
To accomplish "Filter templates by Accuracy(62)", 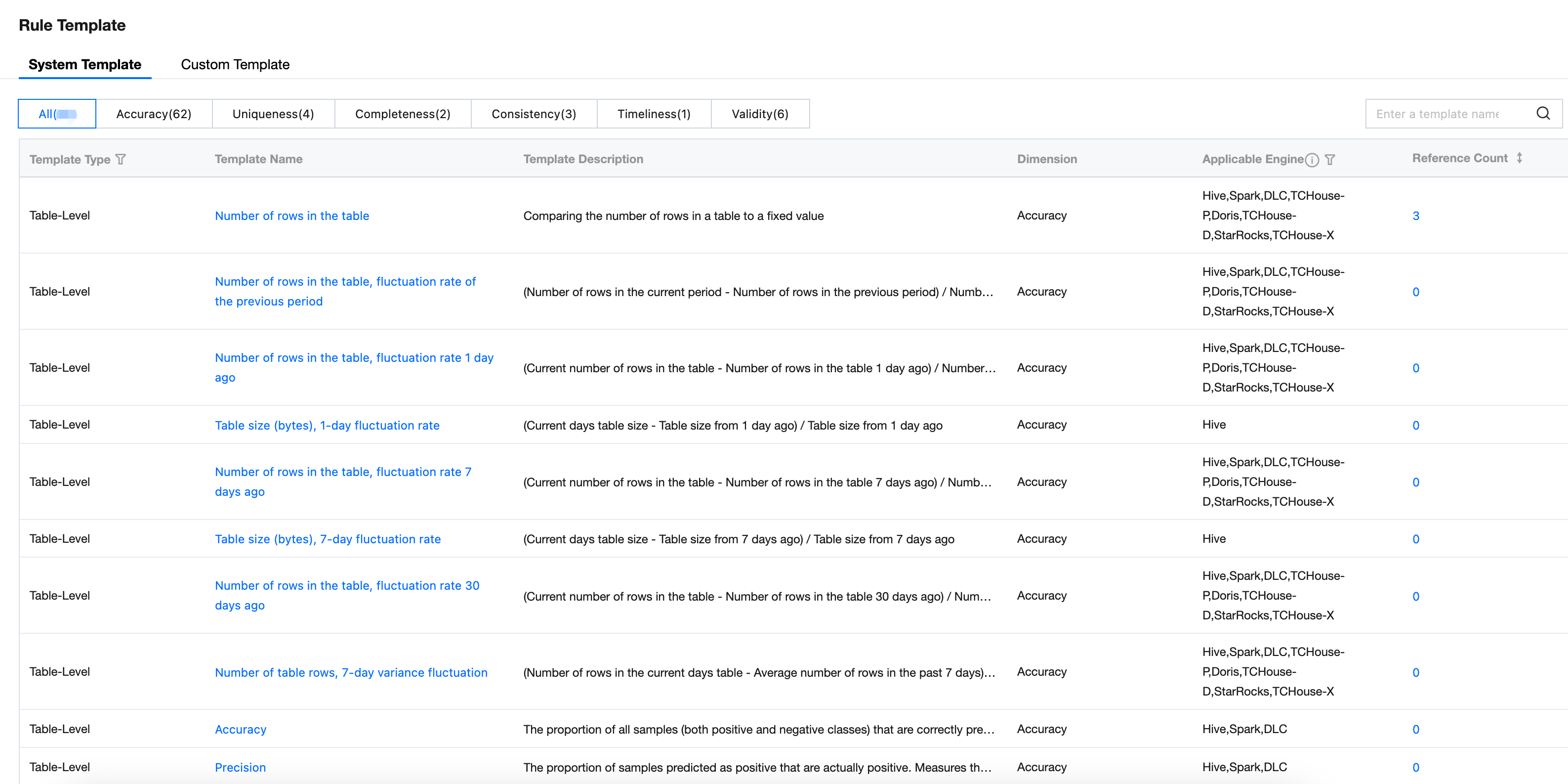I will coord(153,114).
